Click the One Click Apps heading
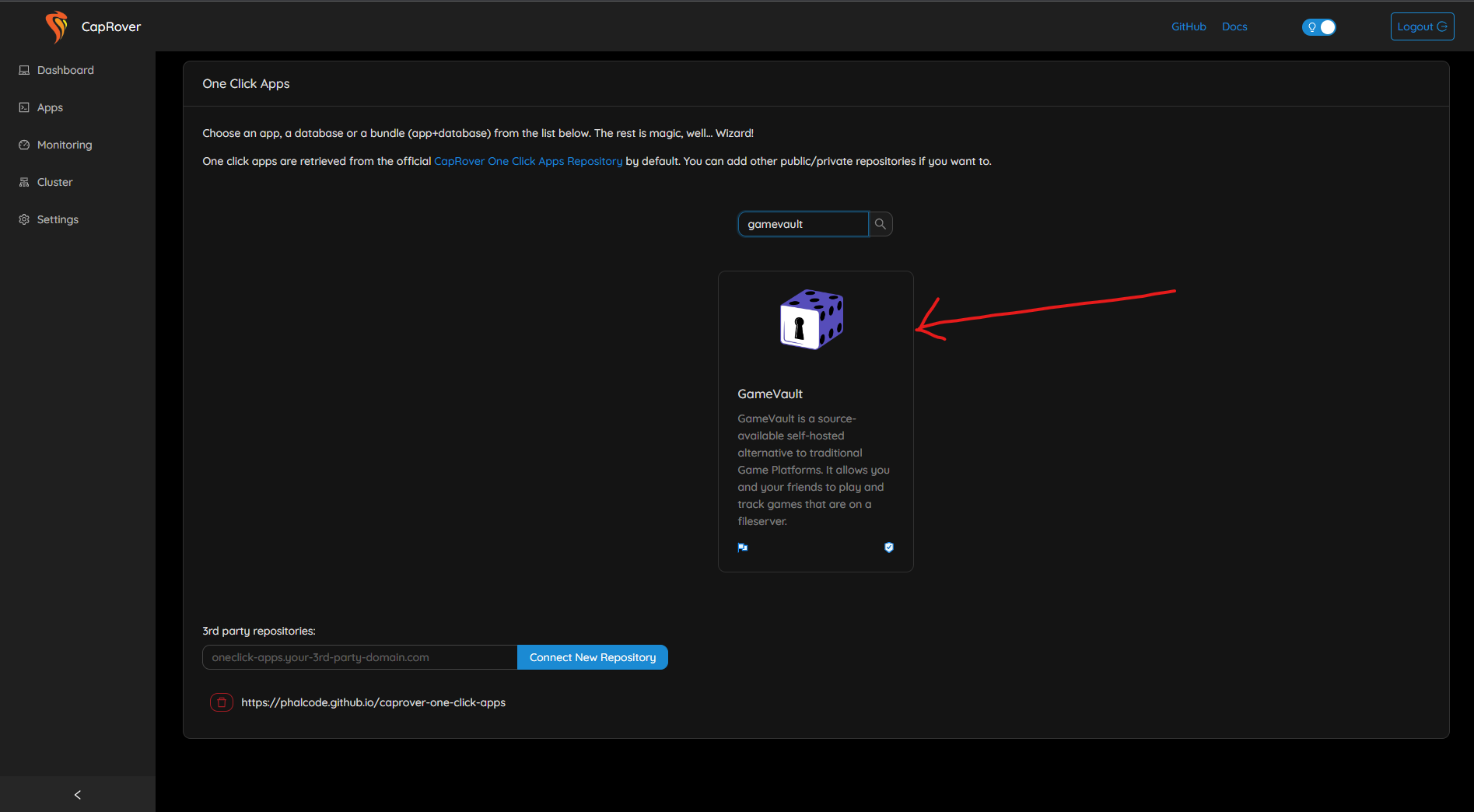The height and width of the screenshot is (812, 1474). (246, 83)
